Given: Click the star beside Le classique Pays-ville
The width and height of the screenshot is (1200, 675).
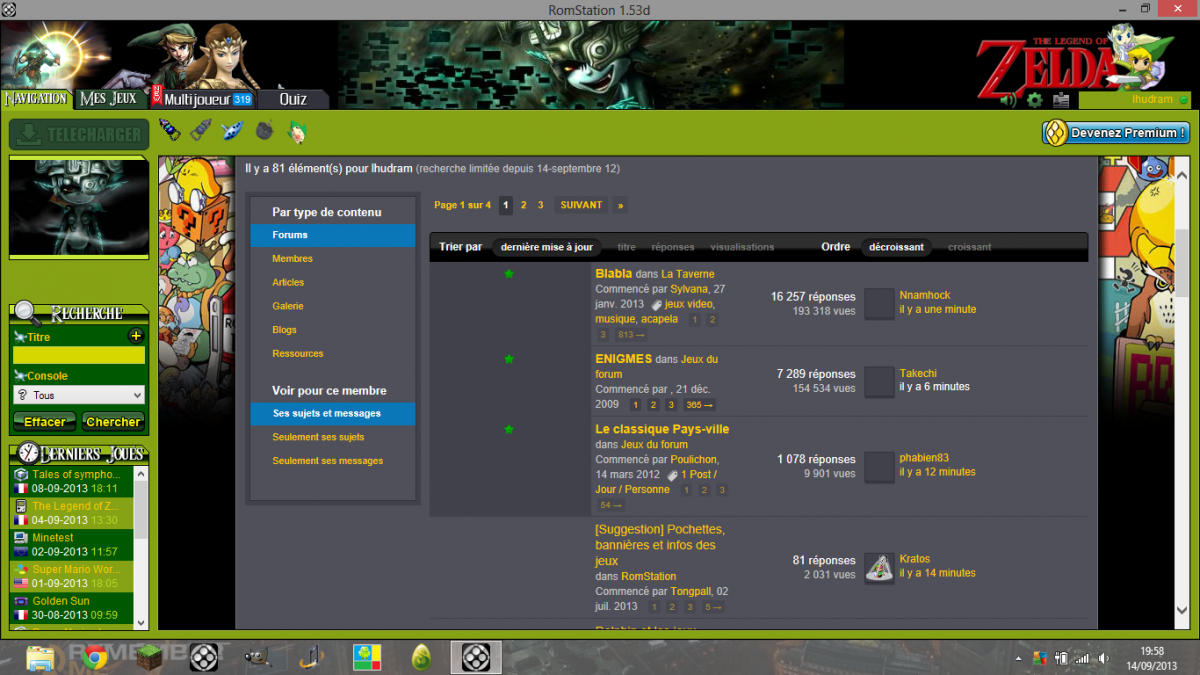Looking at the screenshot, I should (x=509, y=429).
